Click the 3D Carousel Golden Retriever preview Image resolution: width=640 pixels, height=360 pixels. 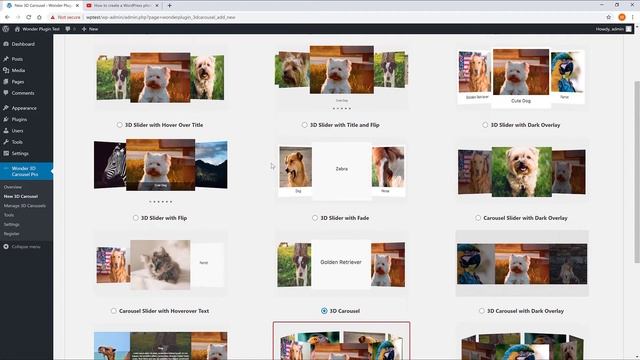click(x=341, y=264)
